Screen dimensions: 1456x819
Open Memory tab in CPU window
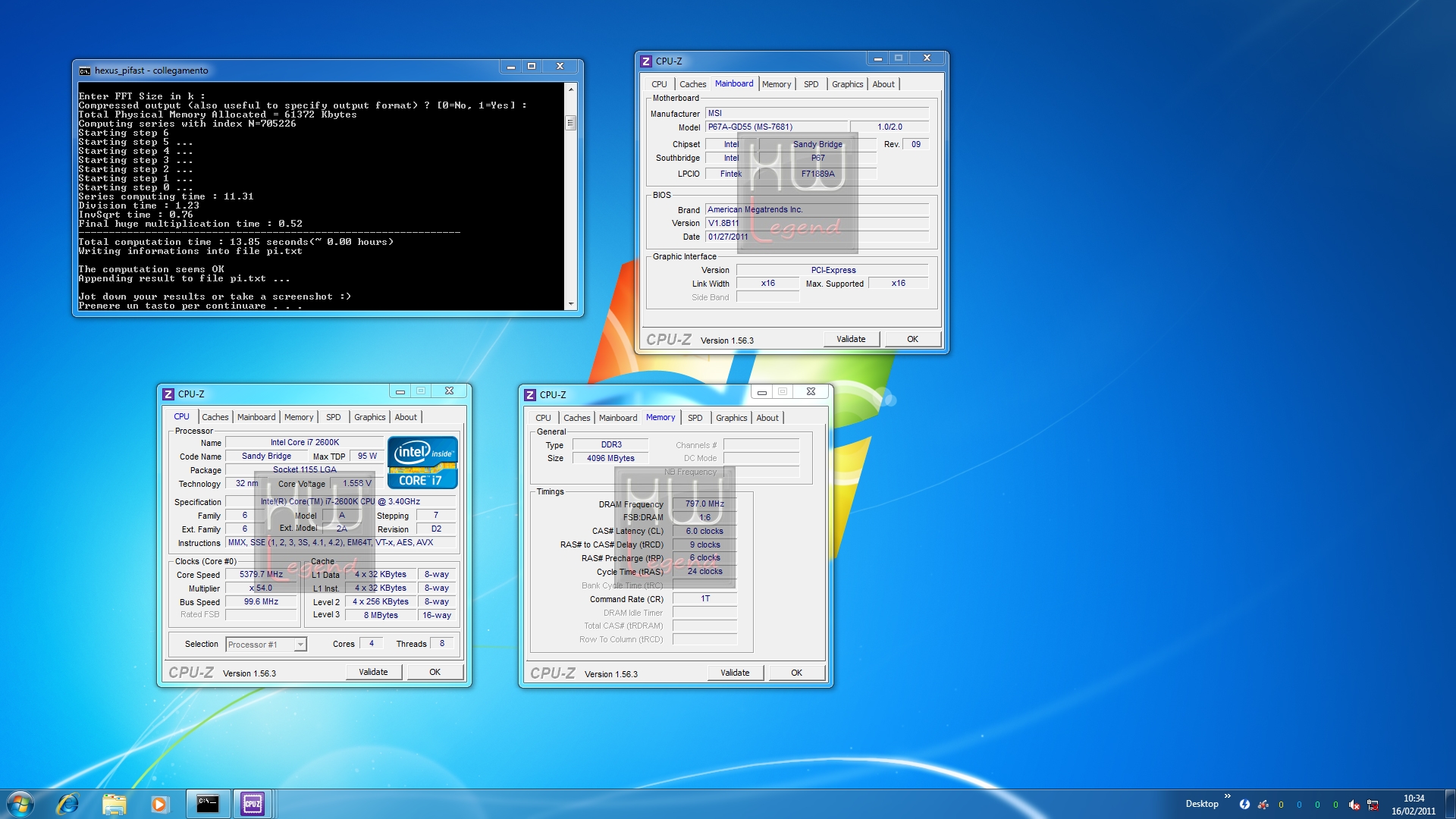coord(299,417)
